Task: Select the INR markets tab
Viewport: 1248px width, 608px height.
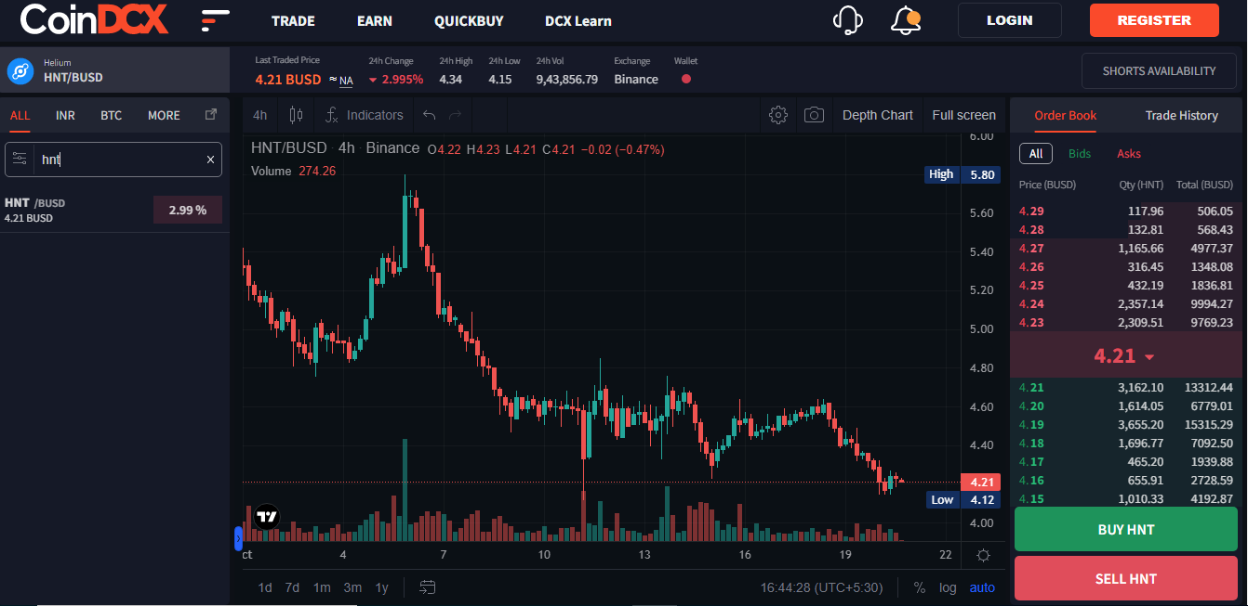Action: [65, 115]
